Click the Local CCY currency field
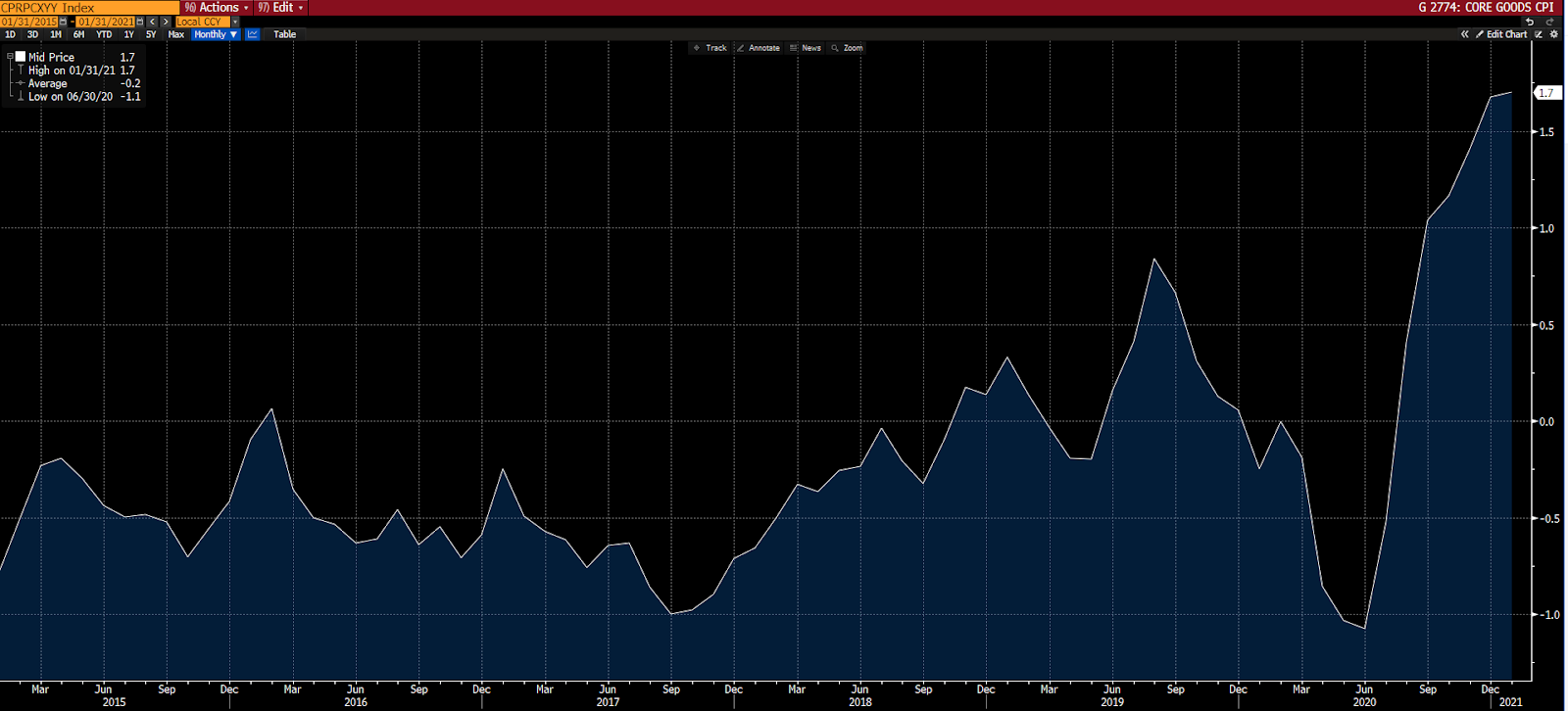Image resolution: width=1568 pixels, height=711 pixels. click(203, 22)
